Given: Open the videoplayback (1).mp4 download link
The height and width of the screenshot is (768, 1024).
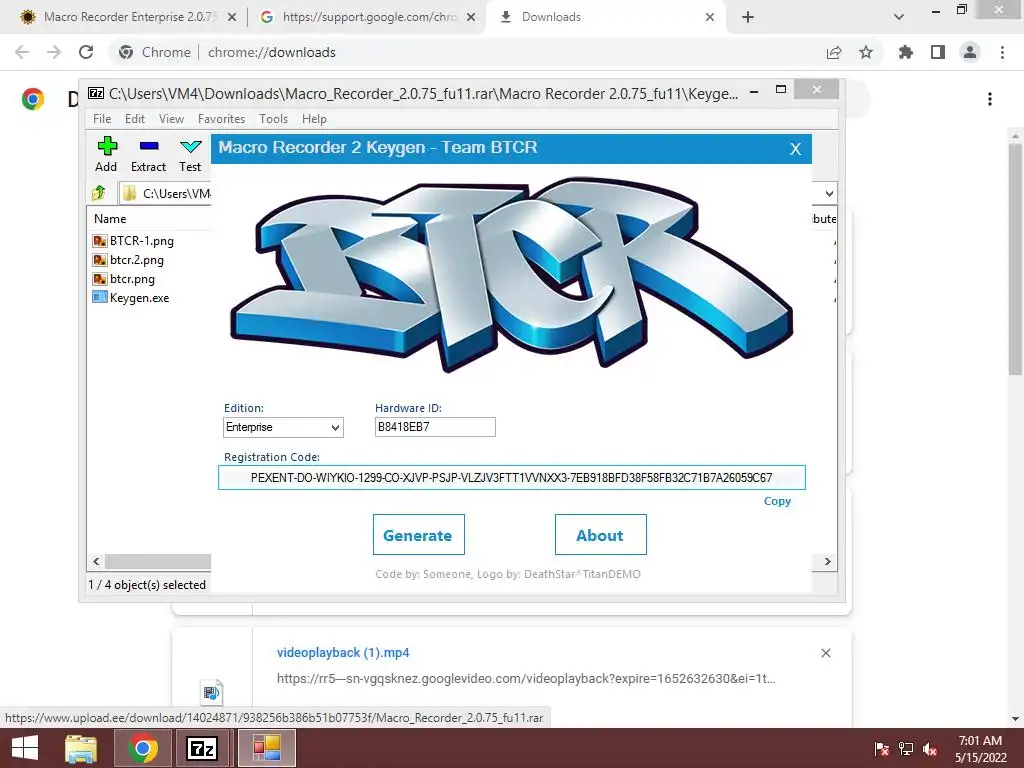Looking at the screenshot, I should [343, 652].
